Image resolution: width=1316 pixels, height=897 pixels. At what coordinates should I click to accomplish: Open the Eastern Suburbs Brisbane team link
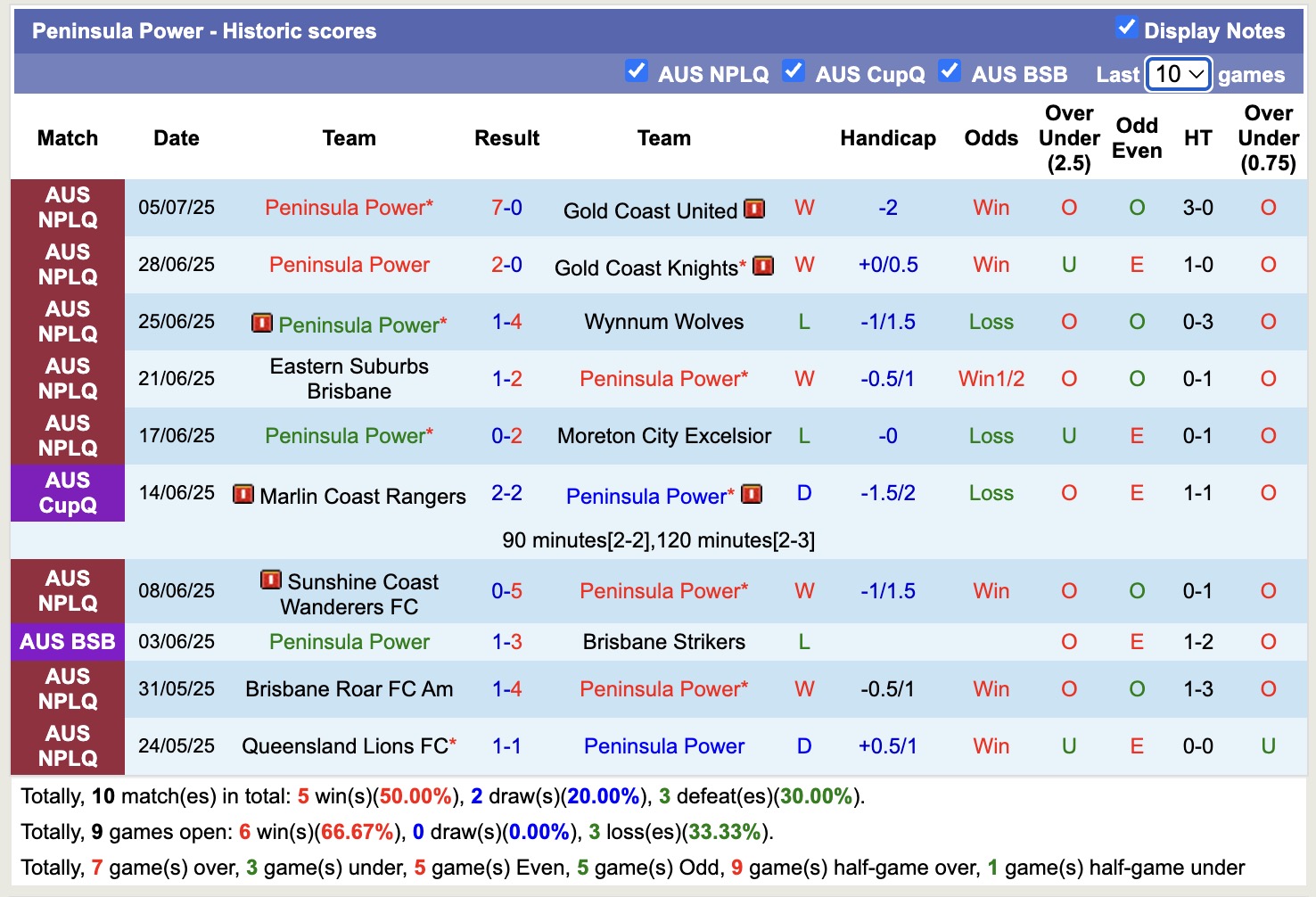coord(349,378)
